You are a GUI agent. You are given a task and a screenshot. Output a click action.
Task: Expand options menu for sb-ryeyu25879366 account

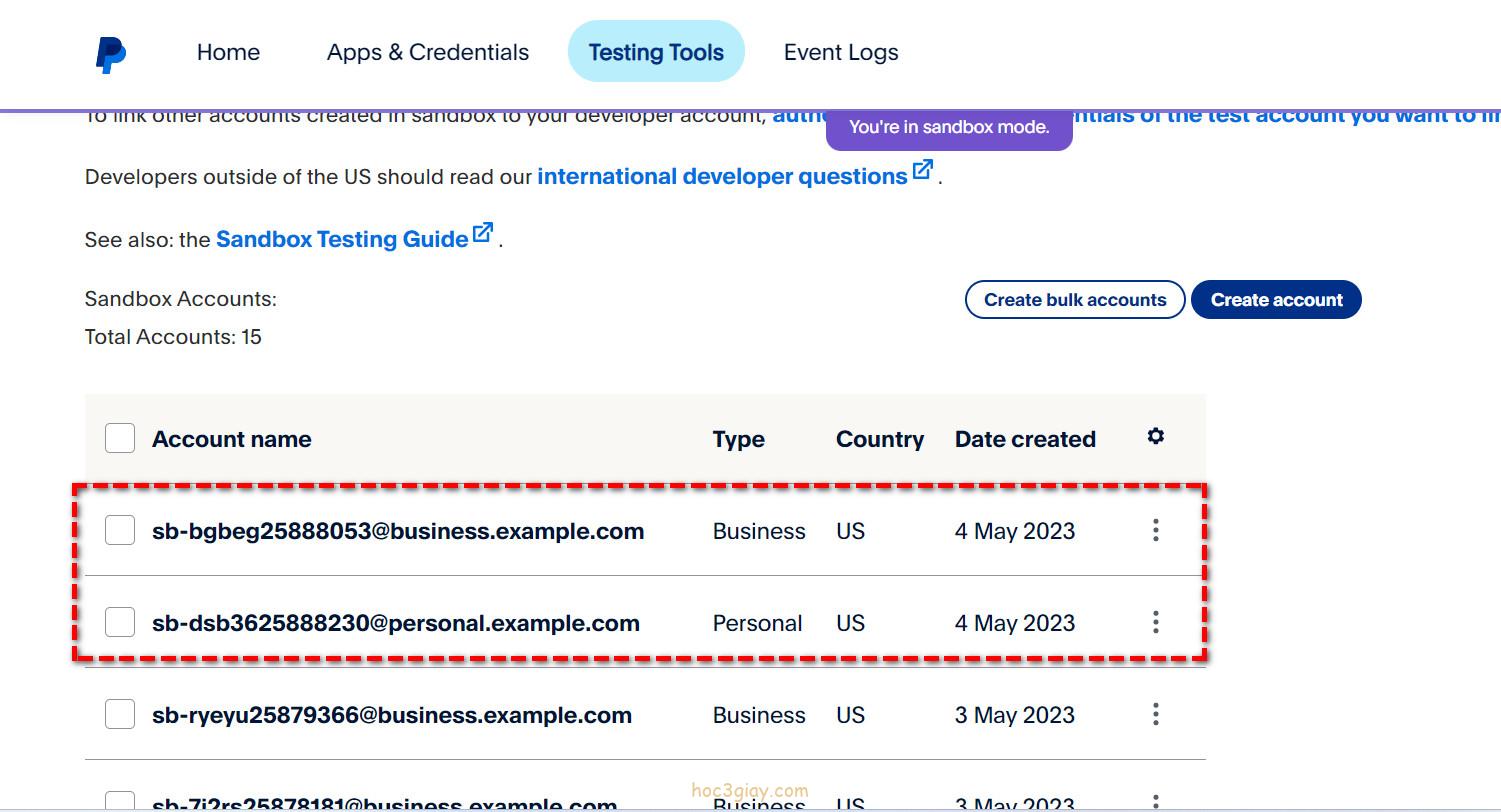point(1155,714)
